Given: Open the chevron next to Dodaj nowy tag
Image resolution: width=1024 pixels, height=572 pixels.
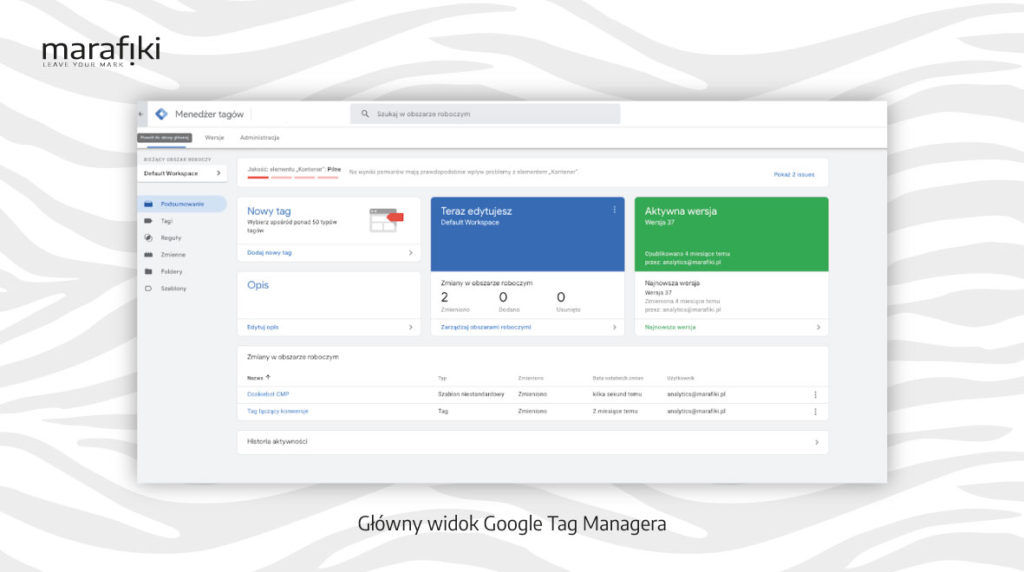Looking at the screenshot, I should click(x=411, y=253).
